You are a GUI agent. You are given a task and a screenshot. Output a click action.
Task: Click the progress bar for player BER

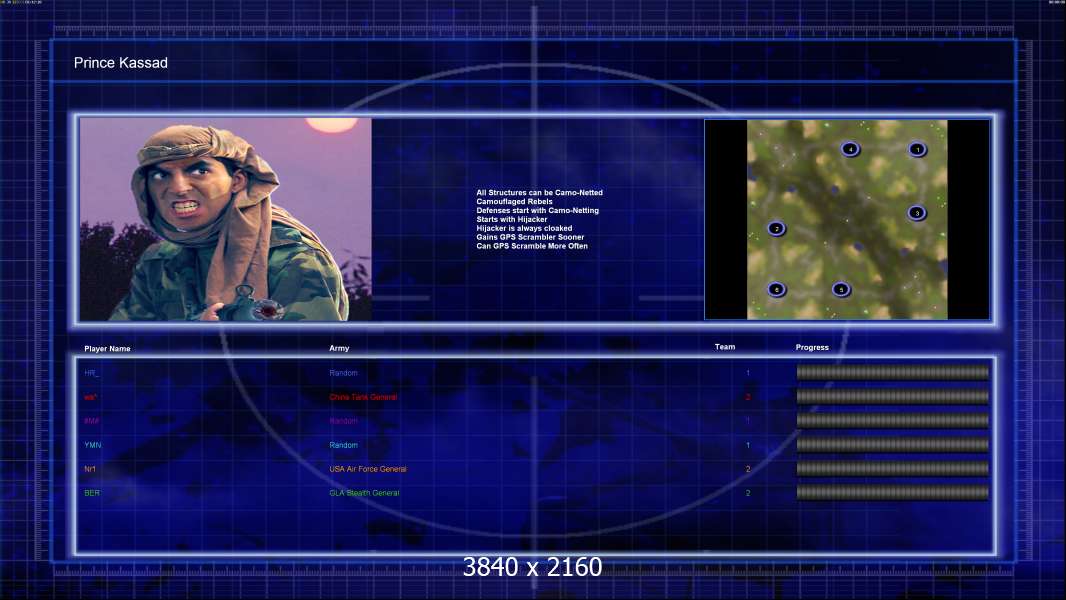(x=893, y=492)
